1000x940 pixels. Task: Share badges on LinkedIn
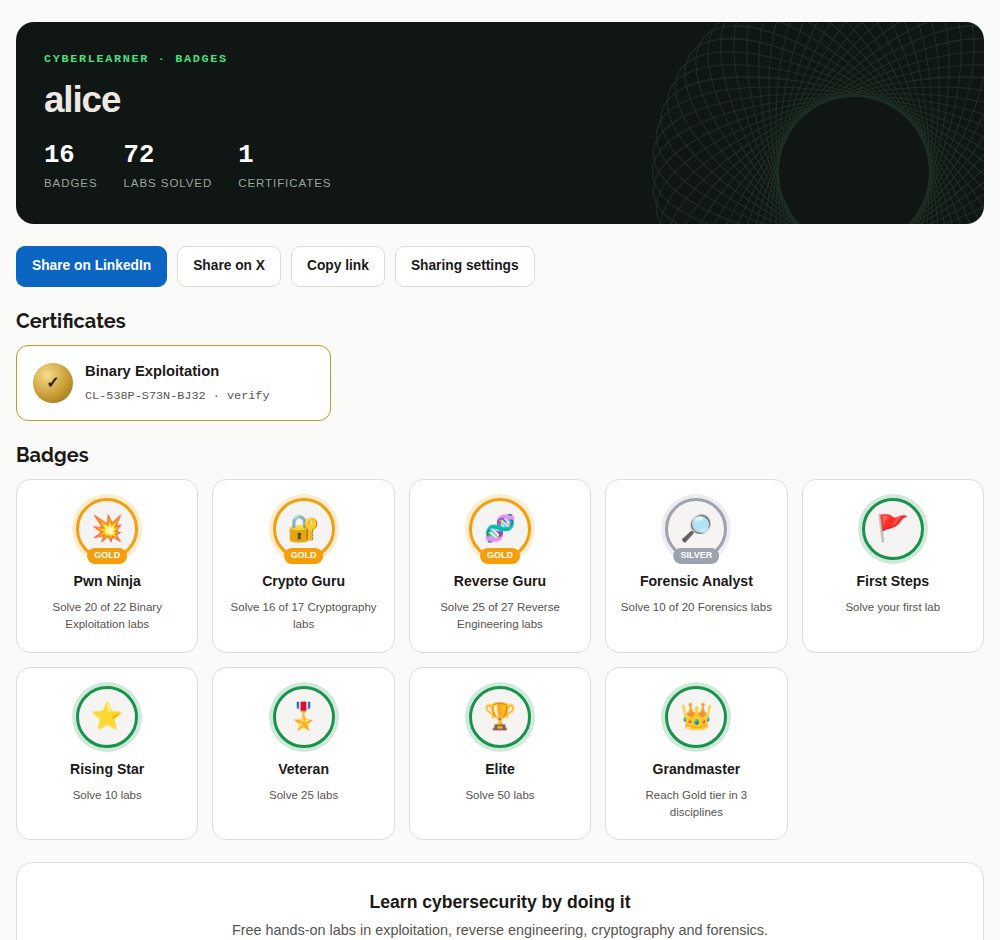tap(91, 266)
